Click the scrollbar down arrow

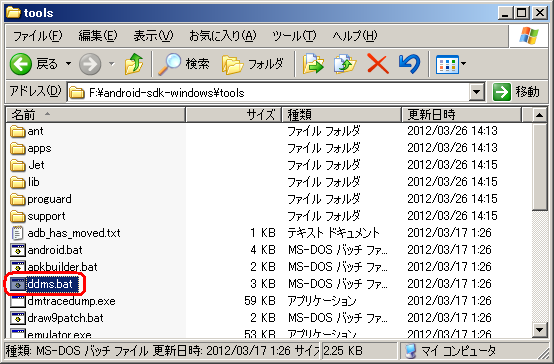[x=539, y=330]
